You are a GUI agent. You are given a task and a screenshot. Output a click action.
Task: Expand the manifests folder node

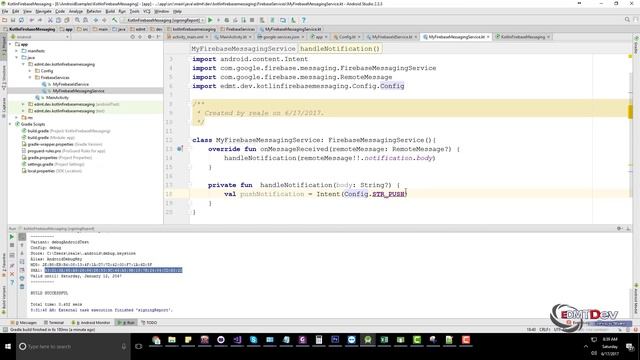(17, 51)
